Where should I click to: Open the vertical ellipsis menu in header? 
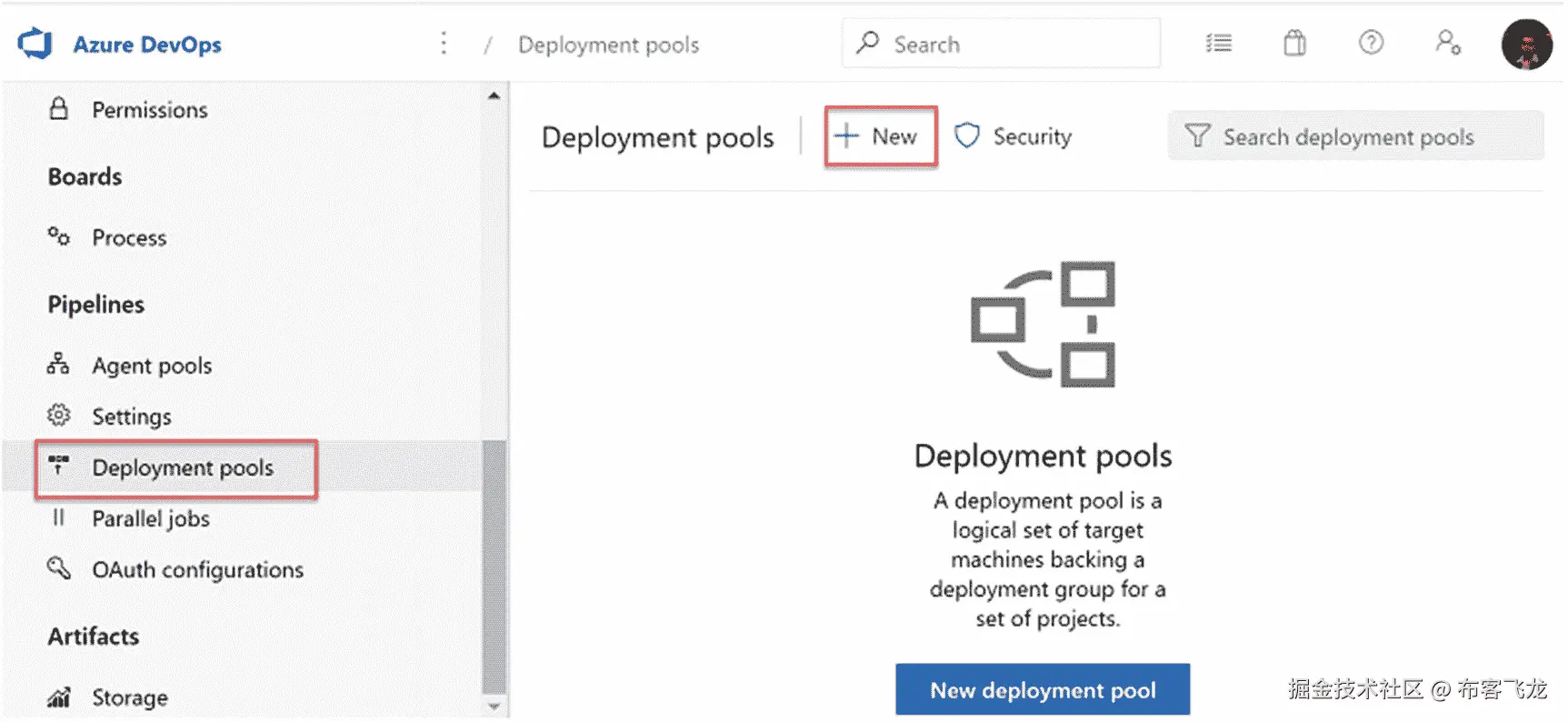[x=444, y=44]
